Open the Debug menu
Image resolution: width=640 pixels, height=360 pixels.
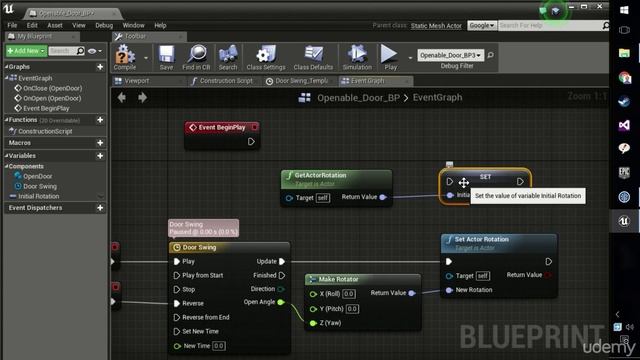104,25
